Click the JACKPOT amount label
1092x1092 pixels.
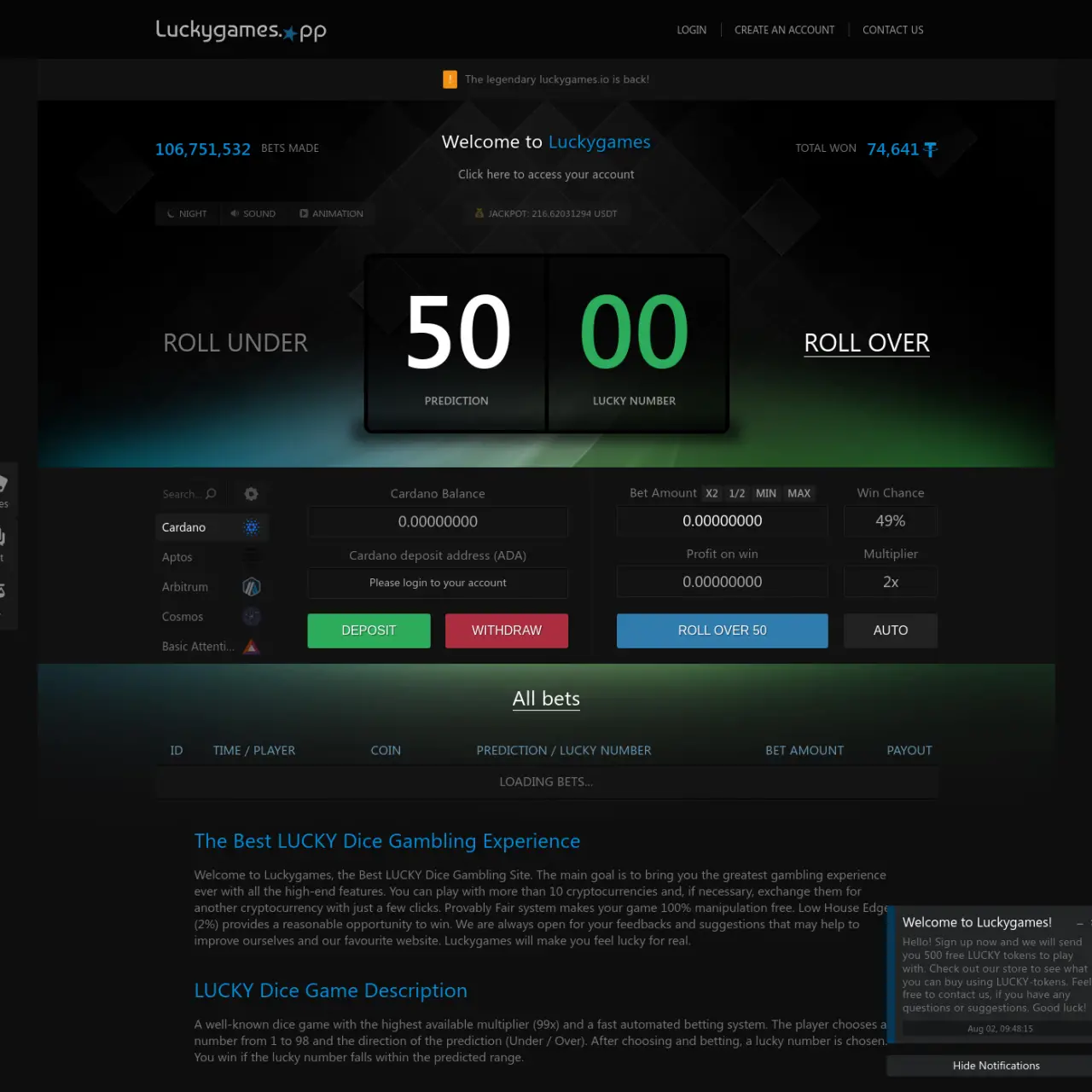click(553, 213)
